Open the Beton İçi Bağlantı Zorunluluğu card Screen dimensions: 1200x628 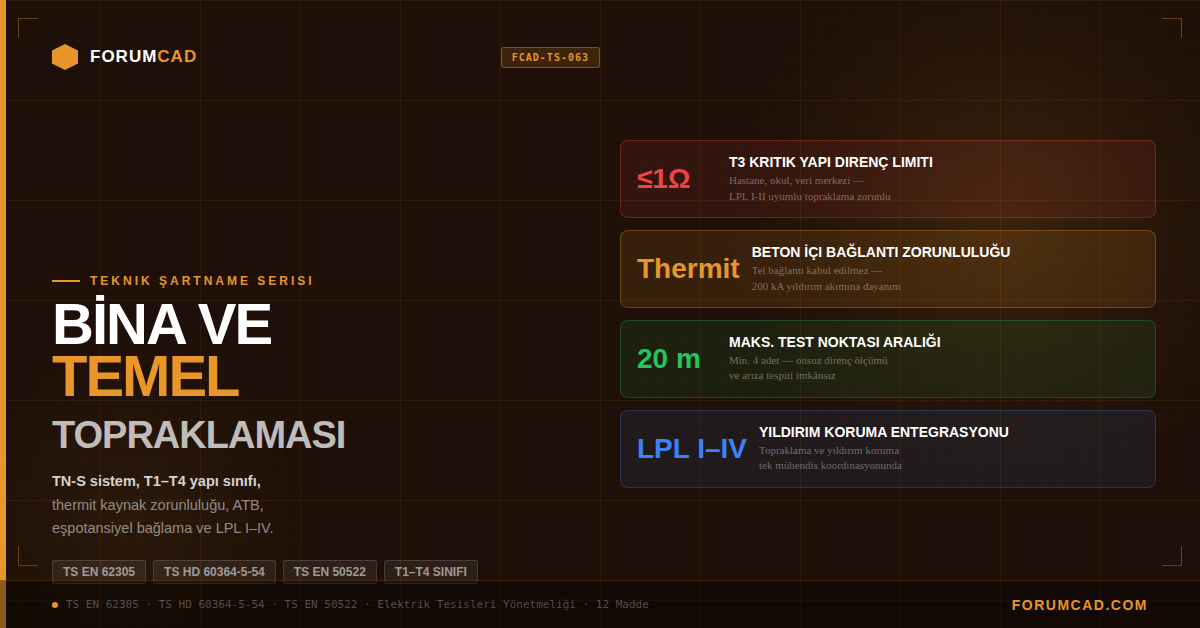click(888, 269)
